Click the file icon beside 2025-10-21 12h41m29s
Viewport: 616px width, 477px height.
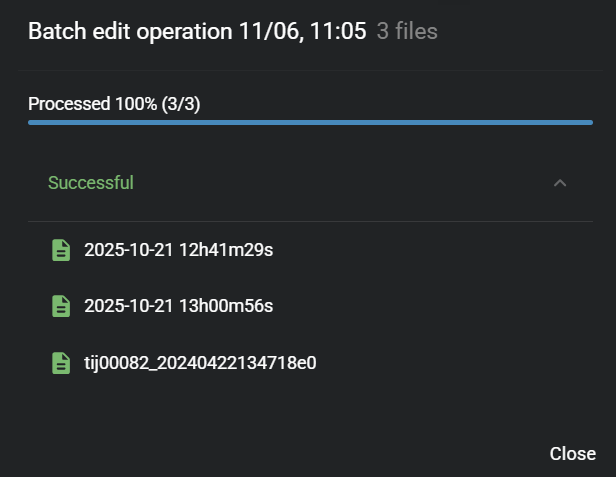click(x=61, y=250)
